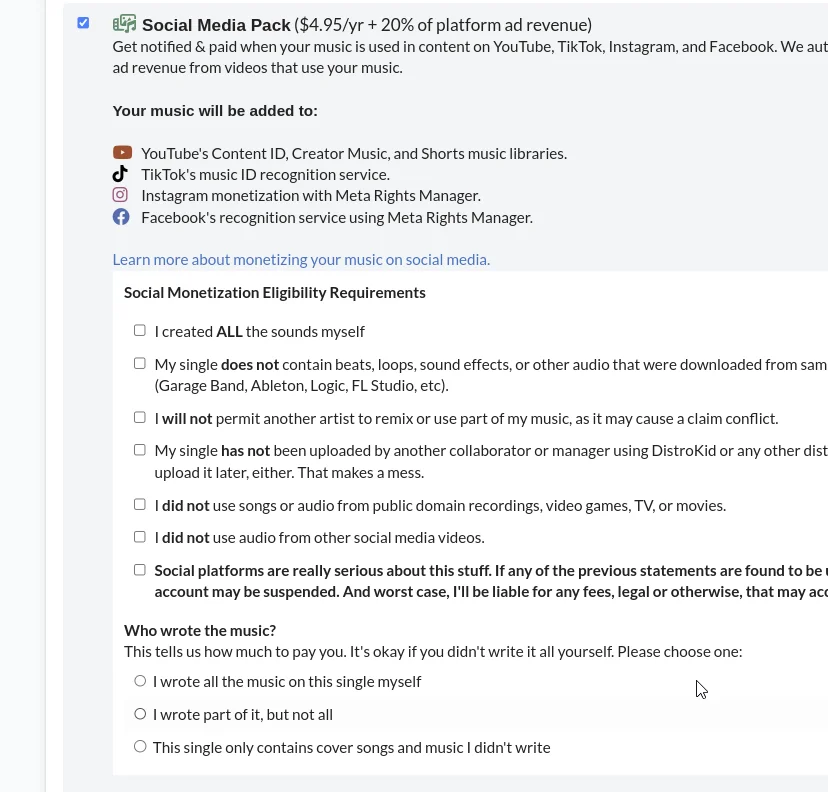This screenshot has height=792, width=828.
Task: Click the 'Social Media Pack' heading text
Action: pos(216,25)
